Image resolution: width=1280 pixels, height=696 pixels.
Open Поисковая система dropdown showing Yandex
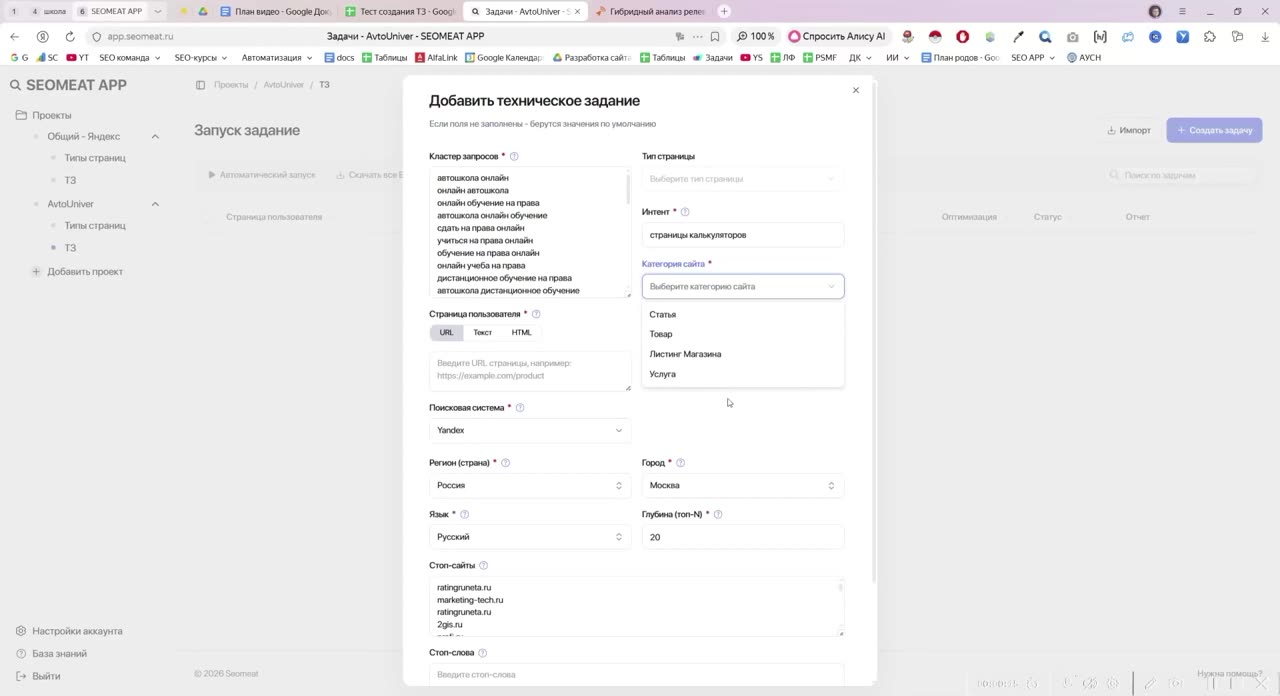tap(530, 430)
